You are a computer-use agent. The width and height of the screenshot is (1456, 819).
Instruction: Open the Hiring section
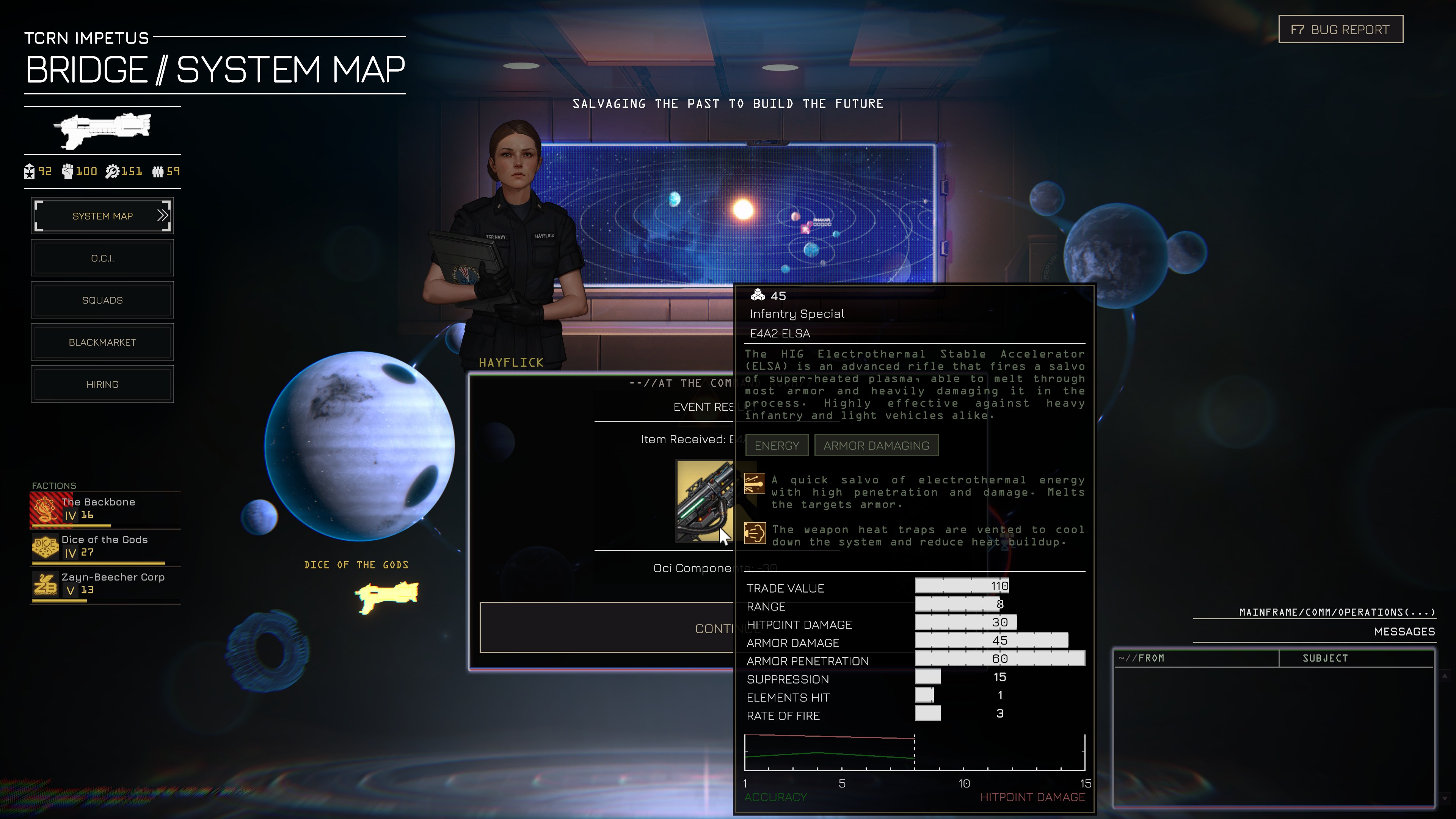[x=102, y=384]
